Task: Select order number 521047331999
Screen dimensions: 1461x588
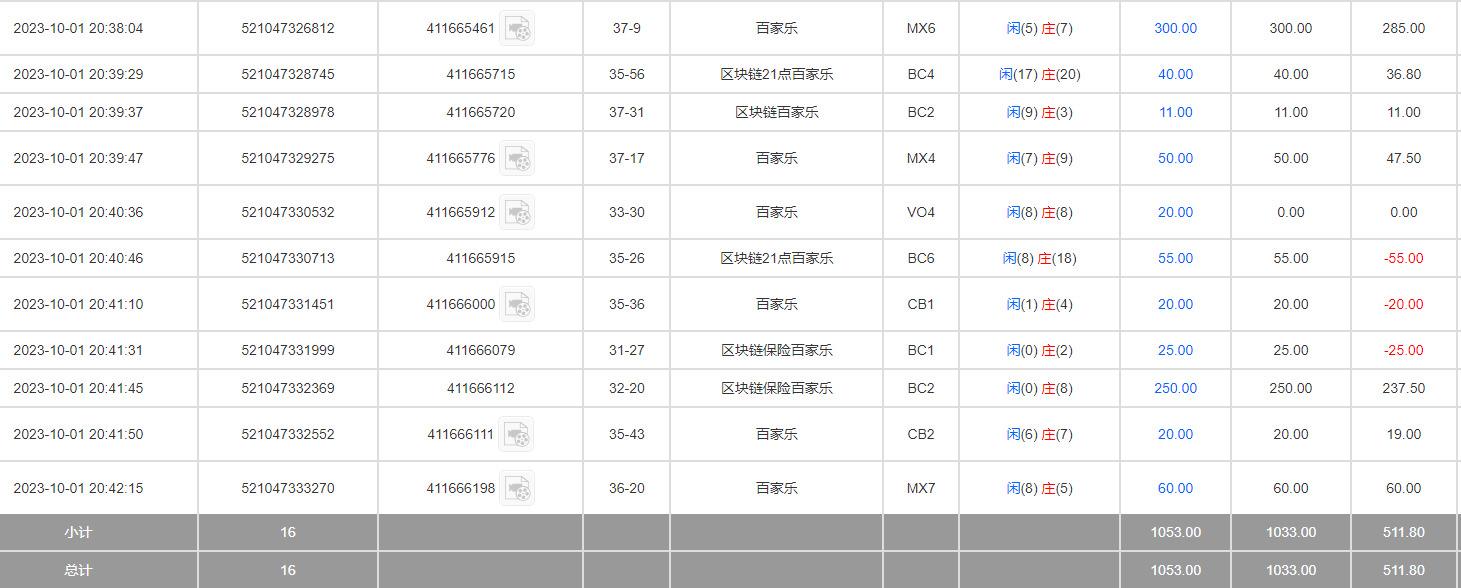Action: (x=288, y=350)
